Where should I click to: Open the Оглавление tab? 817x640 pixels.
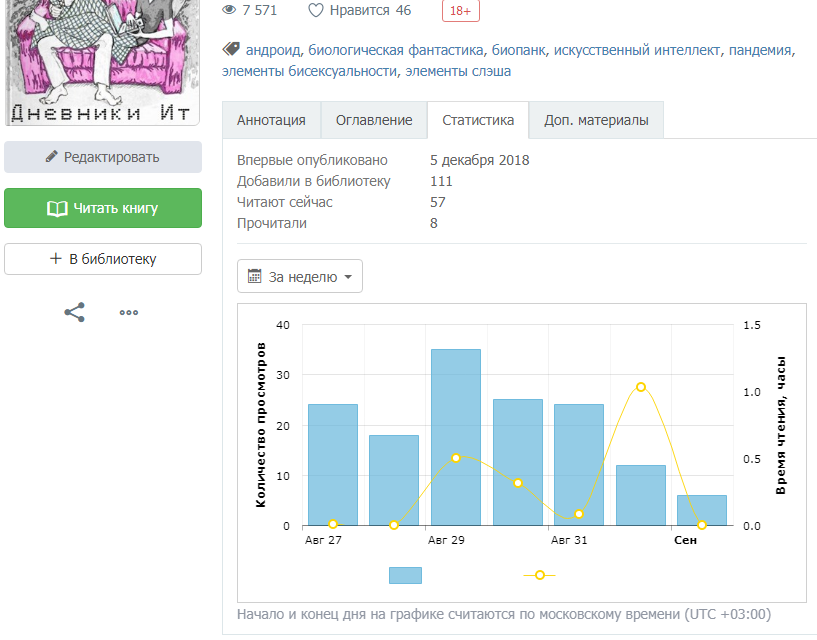tap(374, 120)
